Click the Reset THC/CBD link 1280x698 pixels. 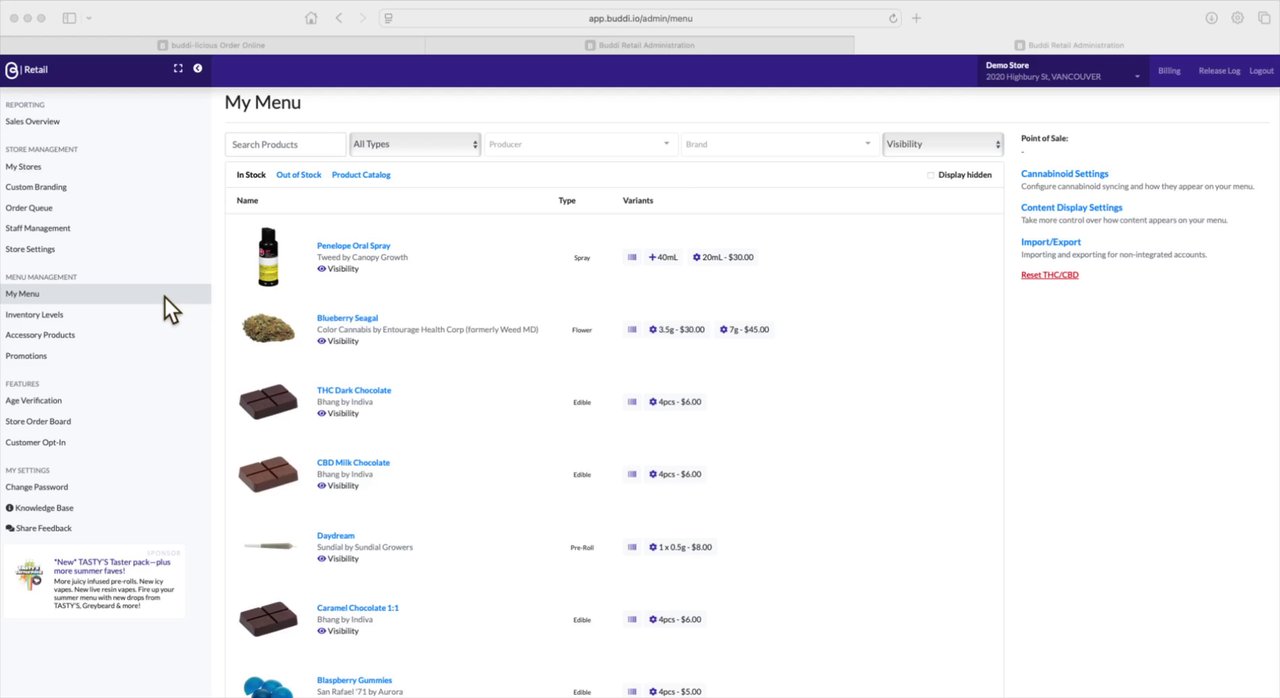coord(1050,275)
